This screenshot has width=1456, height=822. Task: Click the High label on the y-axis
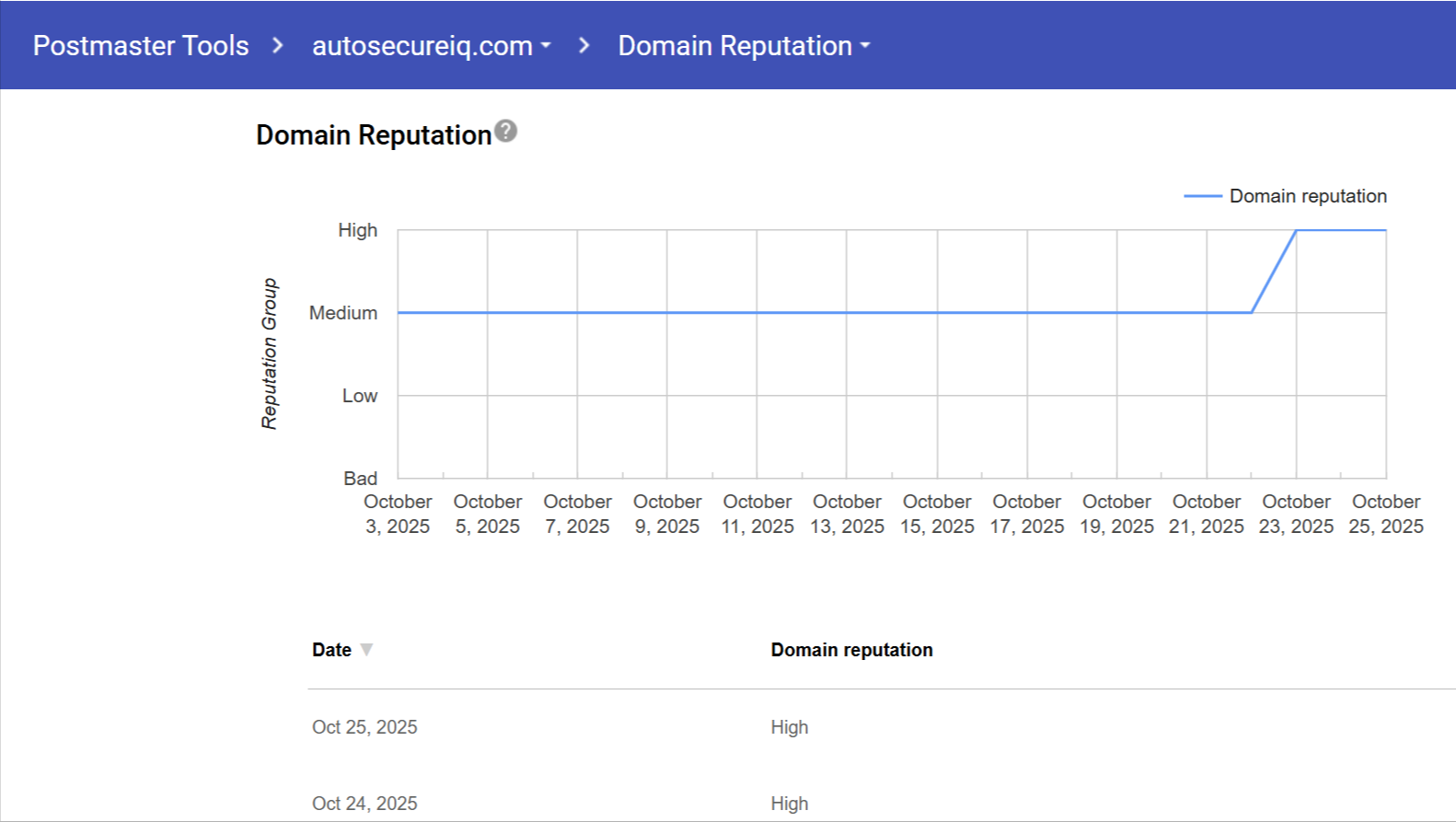(357, 230)
